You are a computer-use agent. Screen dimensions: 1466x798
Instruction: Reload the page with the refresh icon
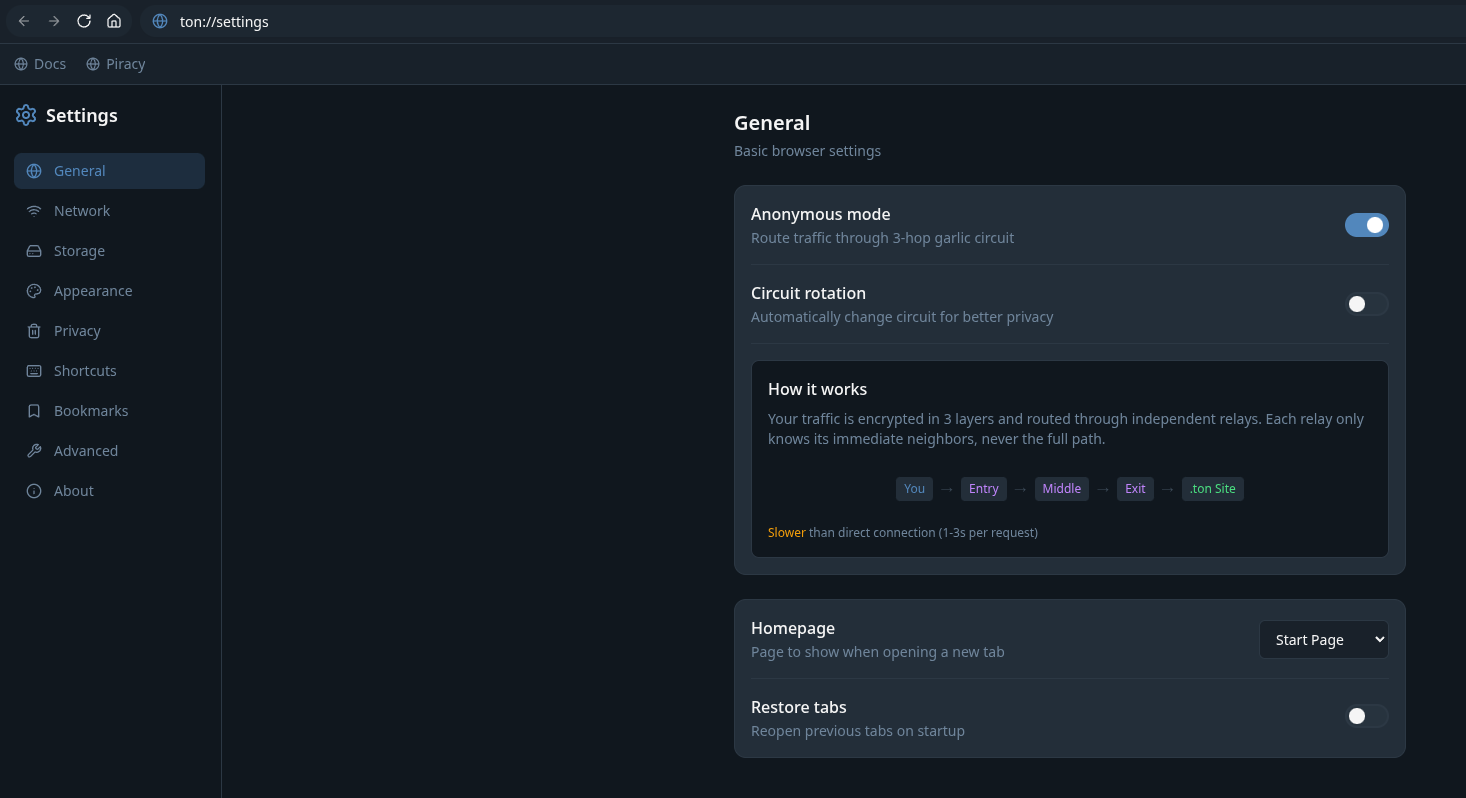pyautogui.click(x=84, y=21)
